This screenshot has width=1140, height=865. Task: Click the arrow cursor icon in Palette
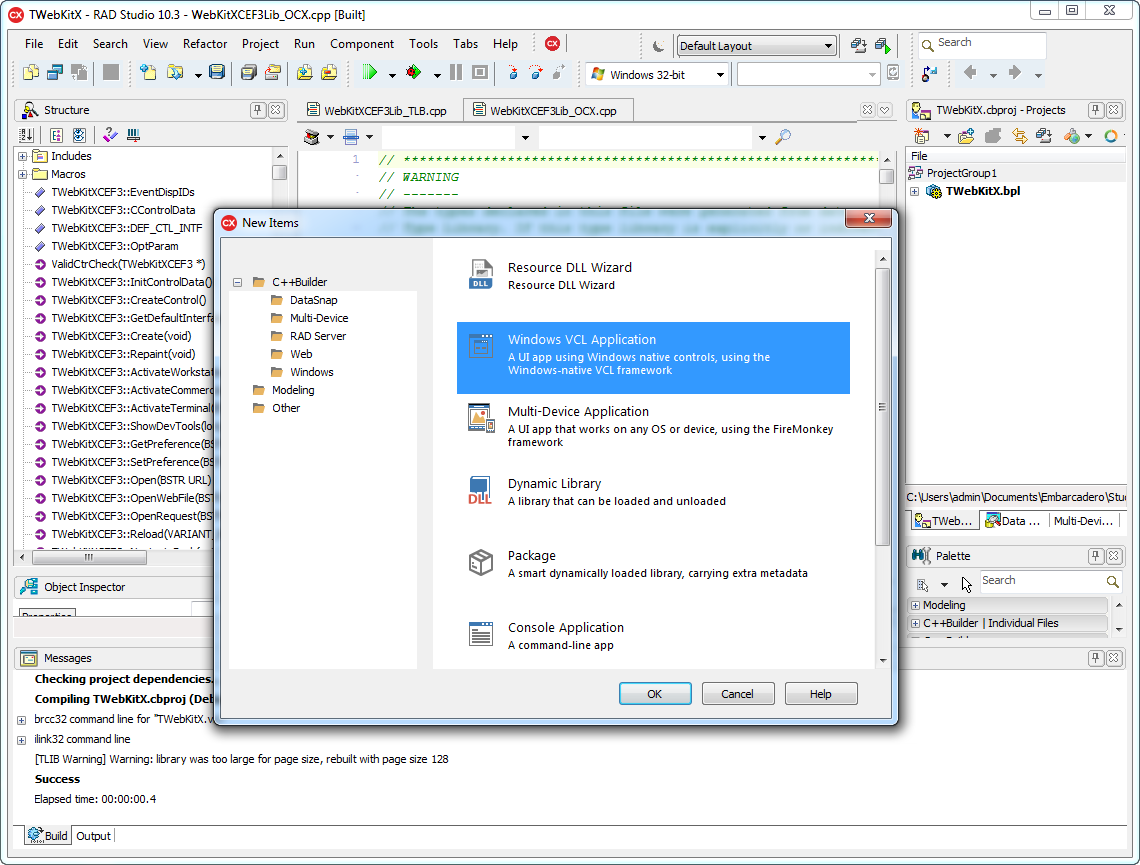pyautogui.click(x=966, y=584)
